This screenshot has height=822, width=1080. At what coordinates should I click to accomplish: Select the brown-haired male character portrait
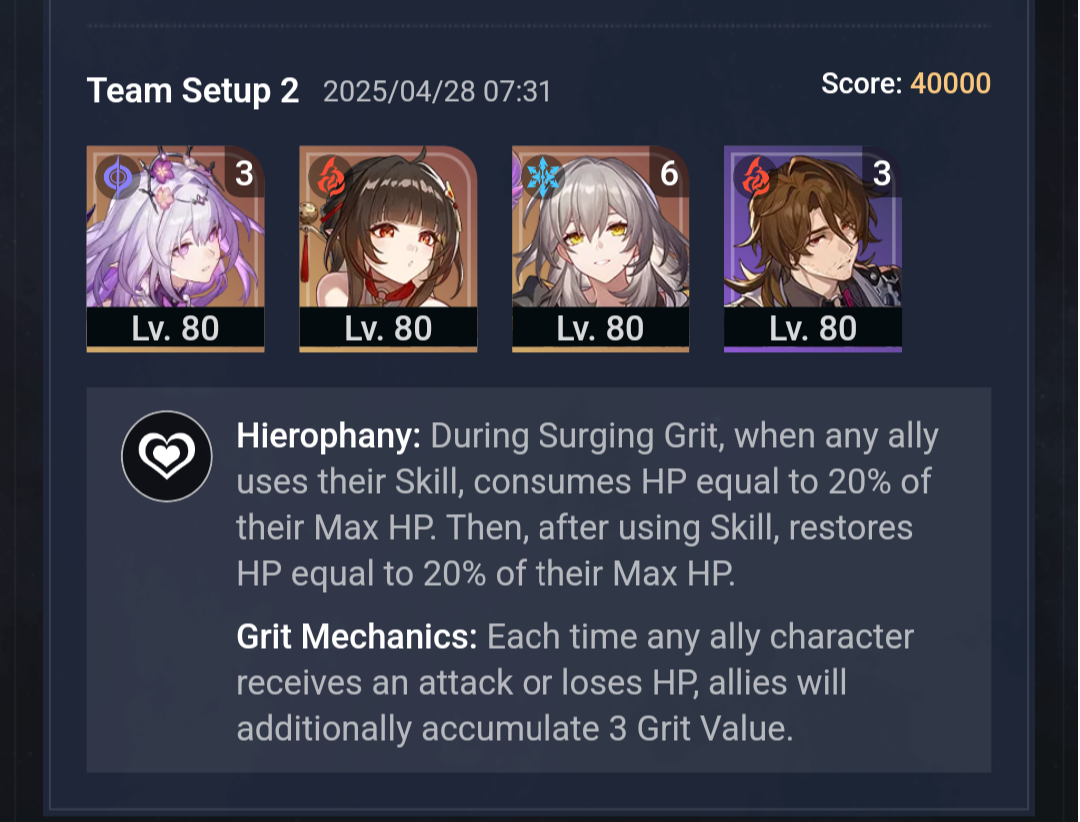tap(813, 249)
